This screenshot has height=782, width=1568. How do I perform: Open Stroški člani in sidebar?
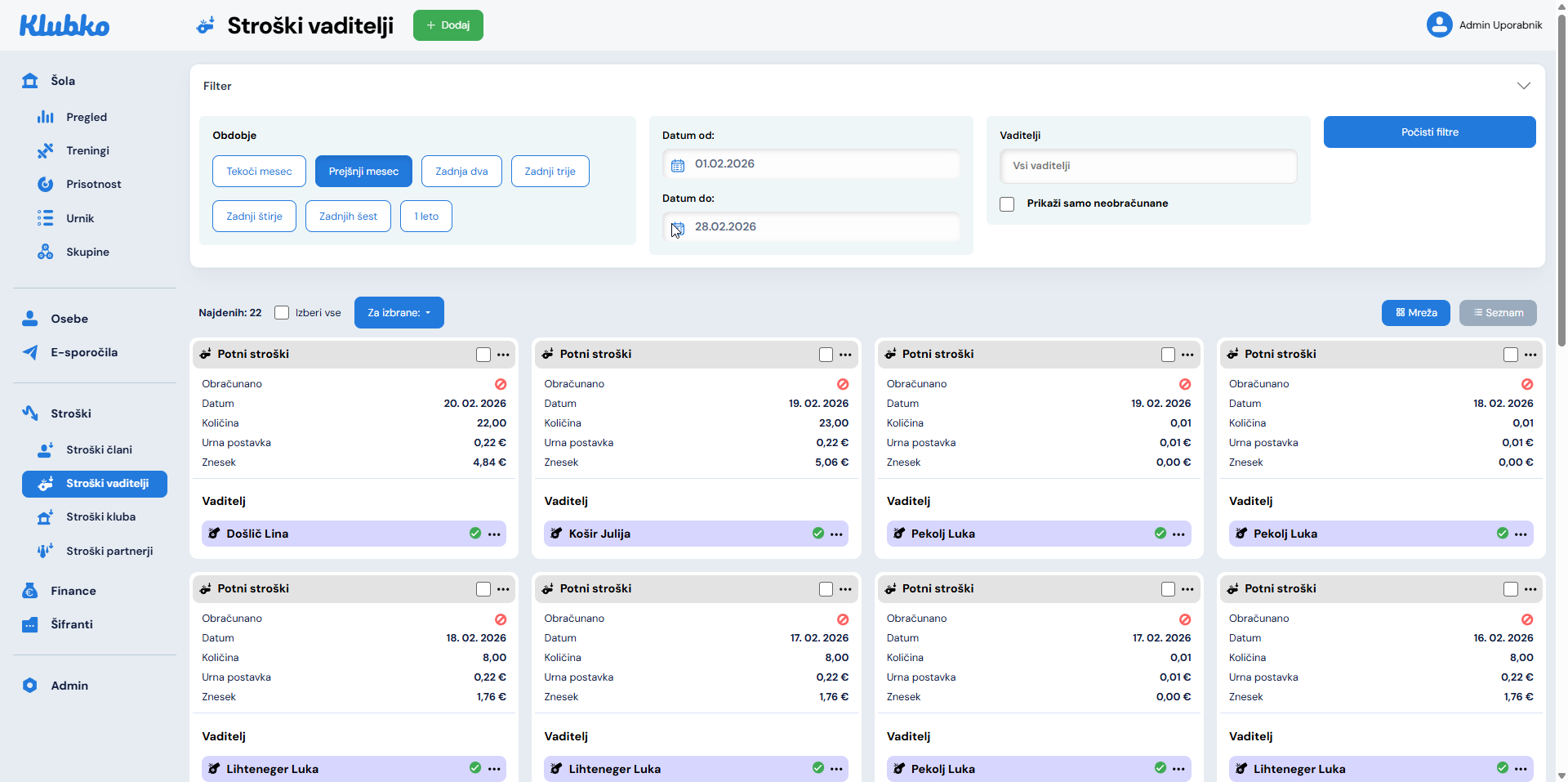[x=99, y=449]
